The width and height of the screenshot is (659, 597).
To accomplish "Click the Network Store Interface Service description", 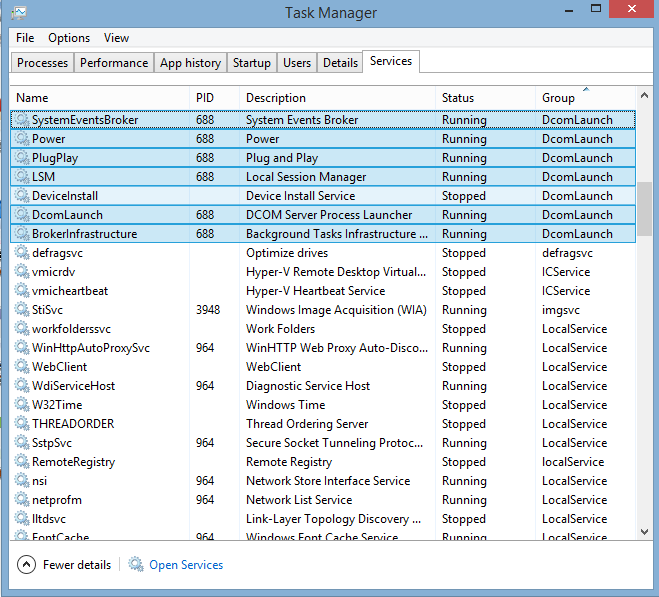I will tap(328, 481).
